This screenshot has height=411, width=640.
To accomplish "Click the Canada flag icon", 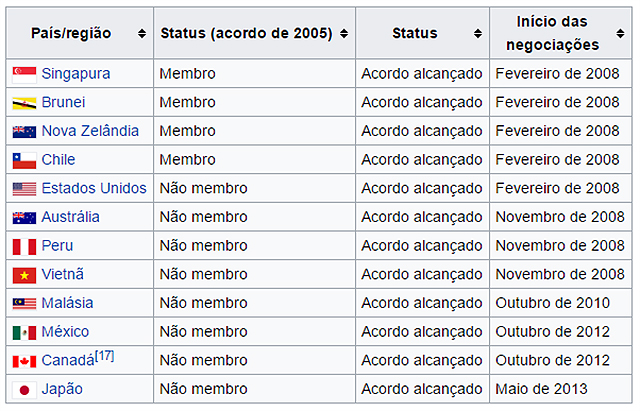I will coord(24,362).
